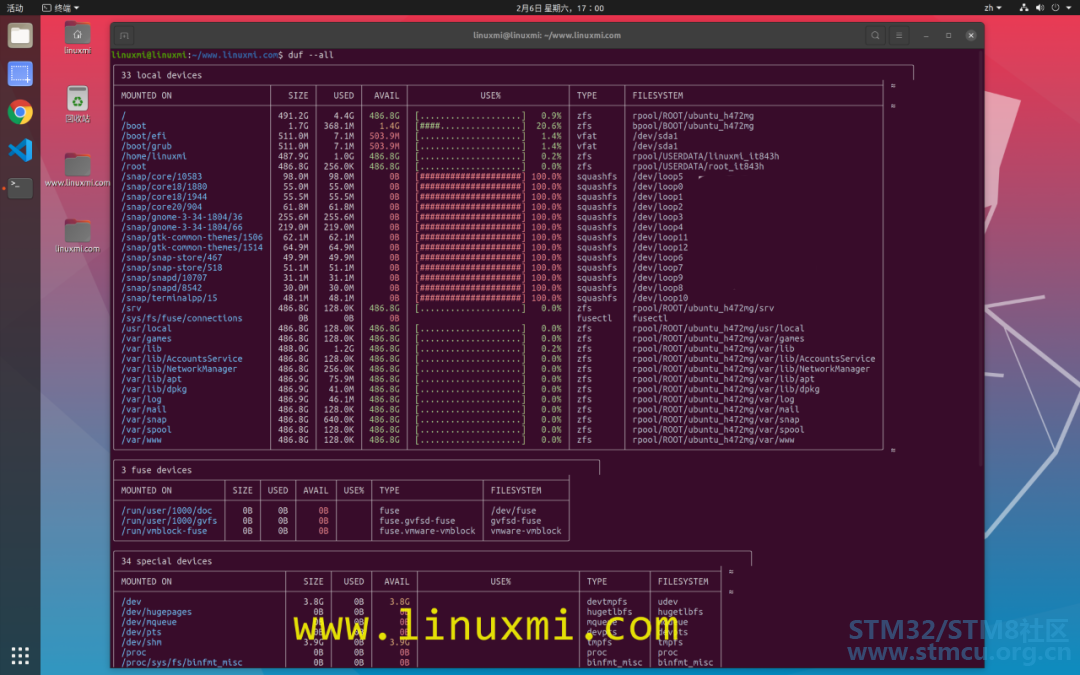Click the rpool/USERDATA/root_it843h filesystem
The image size is (1080, 675).
(698, 166)
